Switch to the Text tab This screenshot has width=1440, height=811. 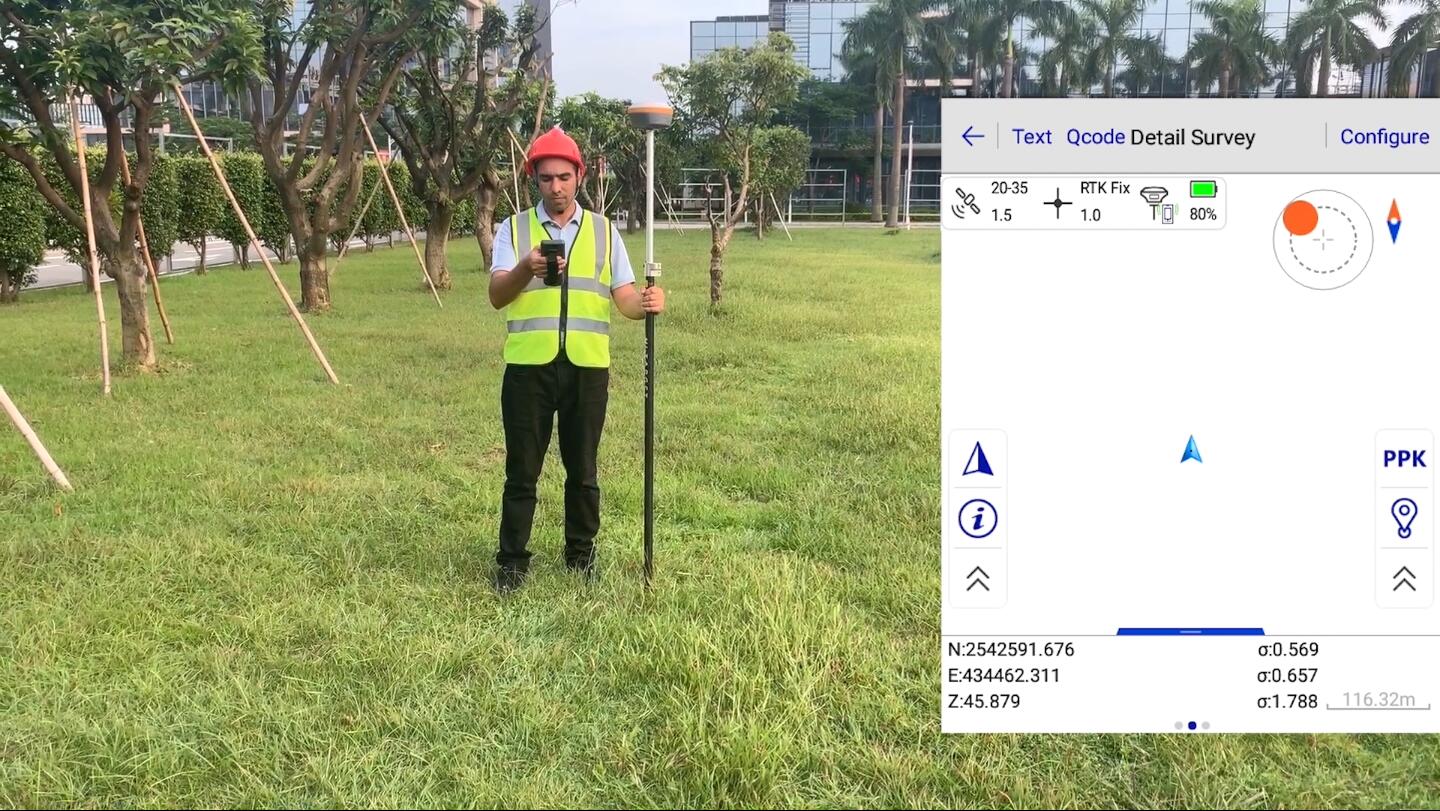pyautogui.click(x=1031, y=137)
